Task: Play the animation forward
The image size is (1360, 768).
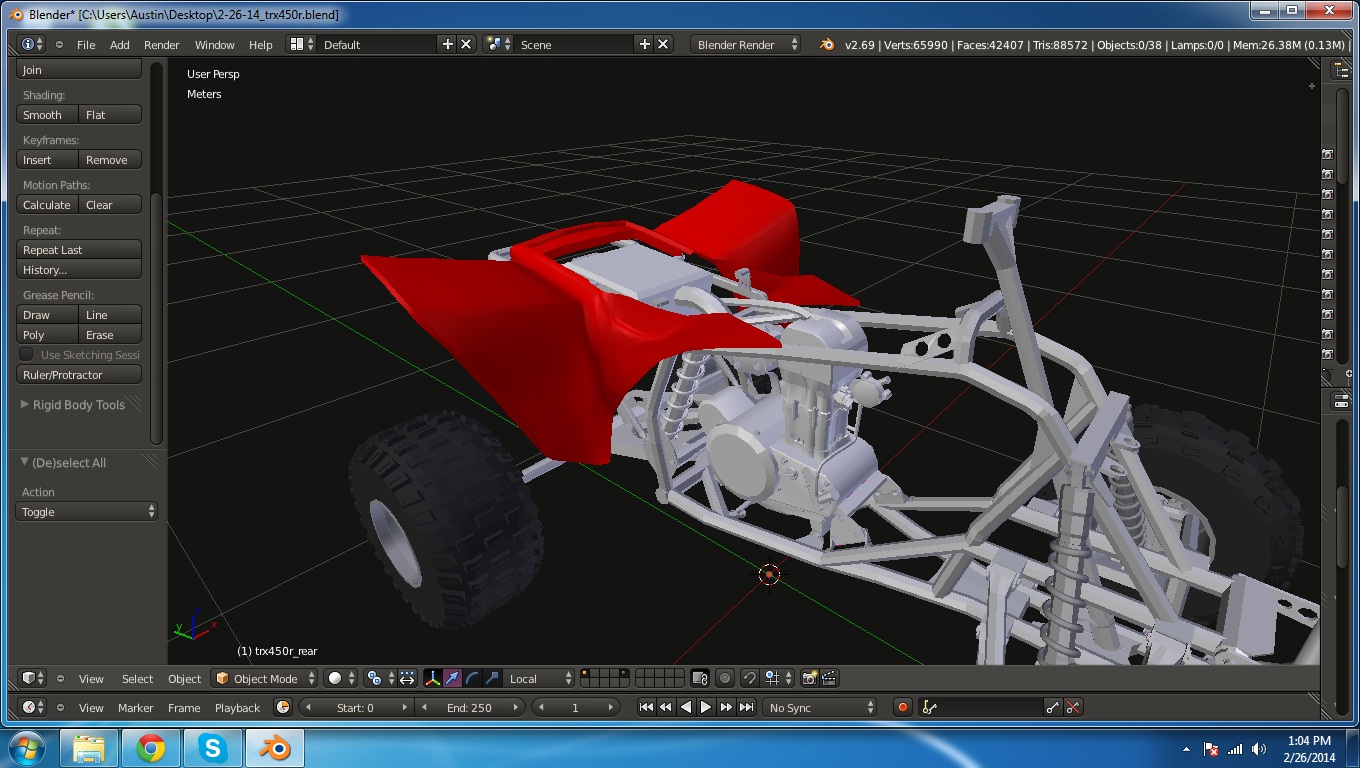Action: point(706,707)
